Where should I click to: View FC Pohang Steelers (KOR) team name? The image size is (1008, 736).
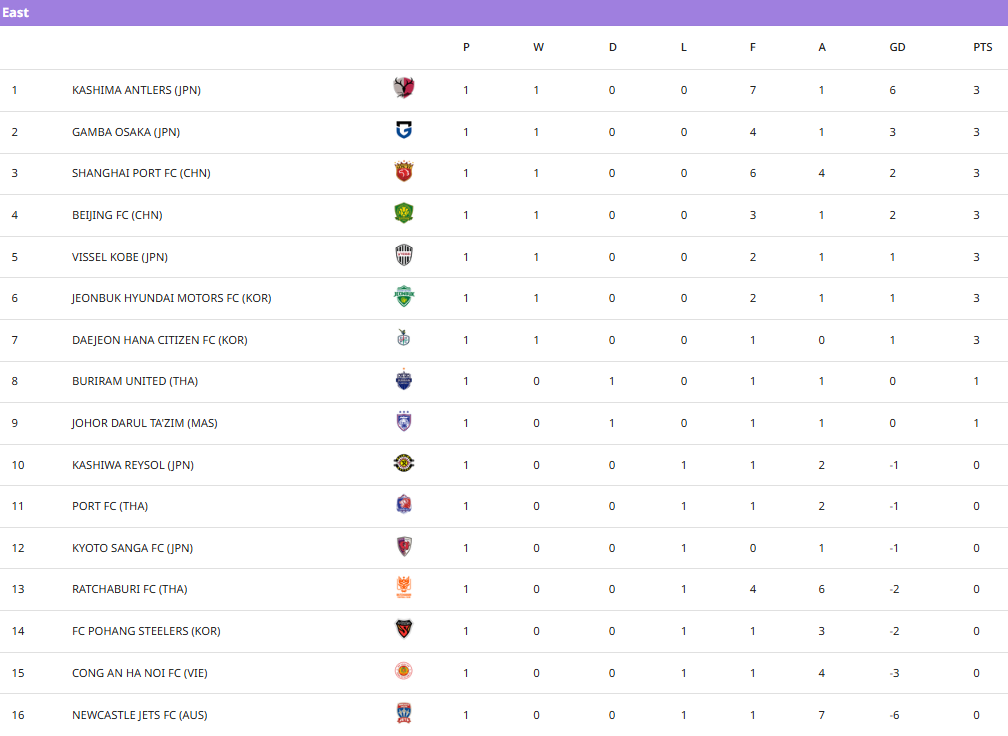(147, 631)
